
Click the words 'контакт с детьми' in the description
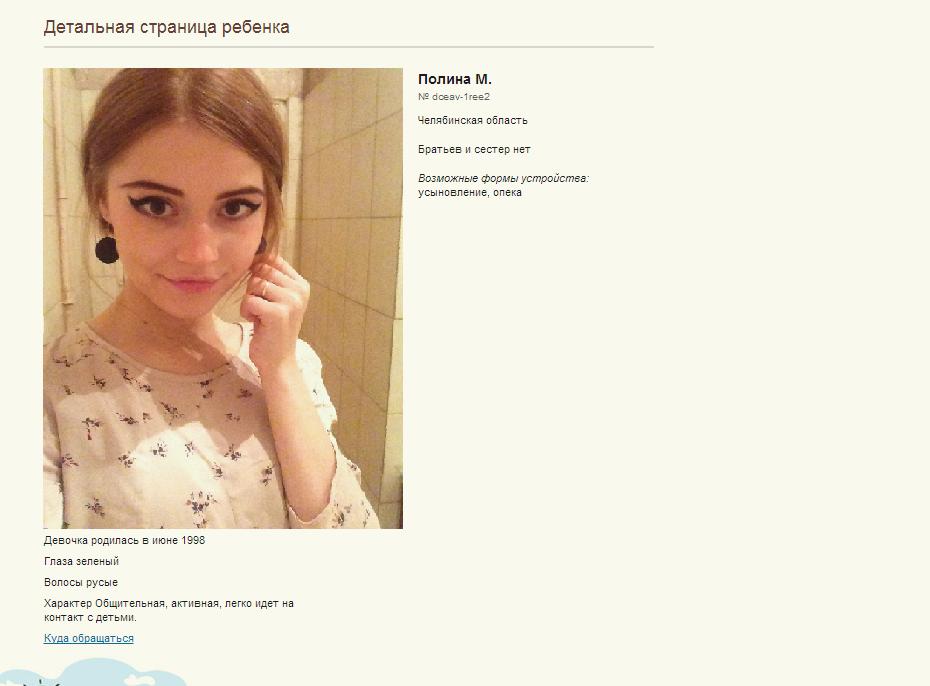[x=90, y=617]
